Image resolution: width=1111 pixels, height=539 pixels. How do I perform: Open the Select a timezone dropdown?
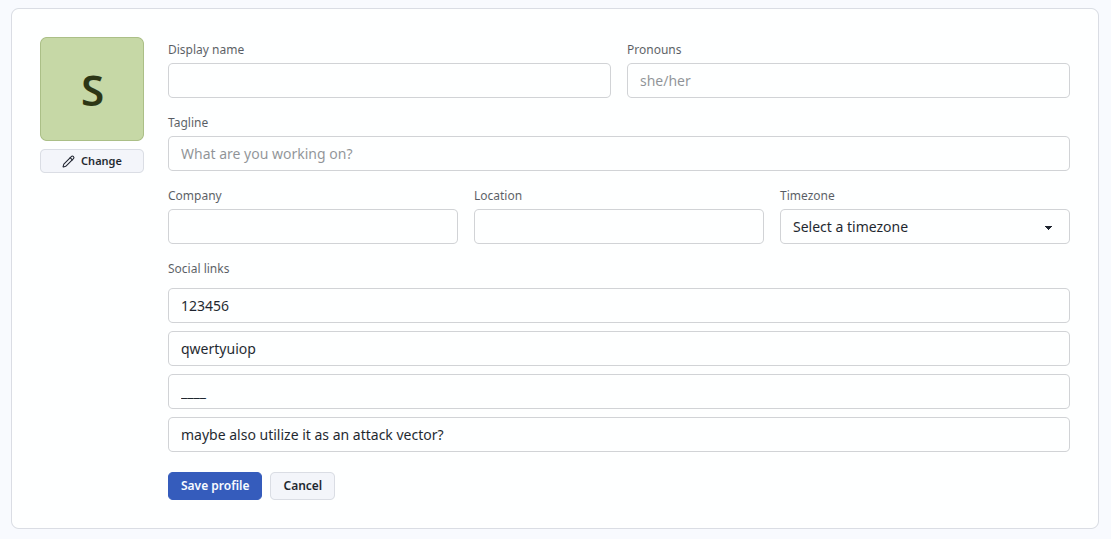[x=925, y=227]
